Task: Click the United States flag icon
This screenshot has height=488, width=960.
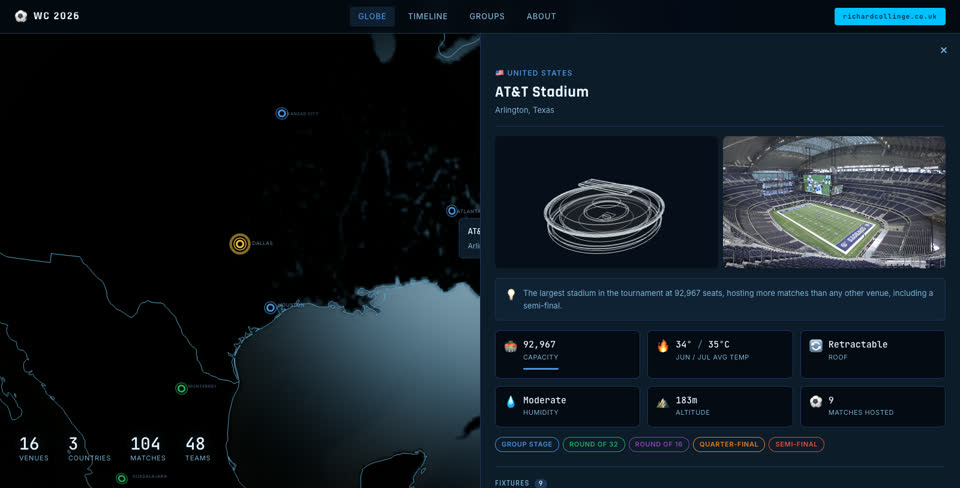Action: click(500, 73)
